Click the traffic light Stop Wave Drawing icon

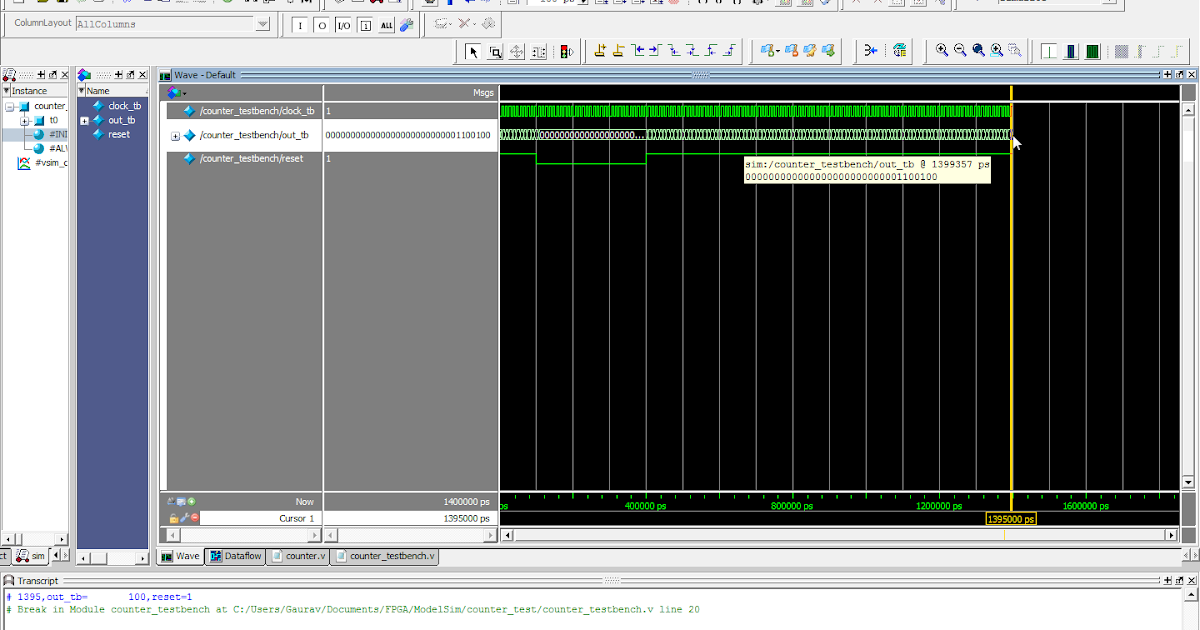pos(567,51)
